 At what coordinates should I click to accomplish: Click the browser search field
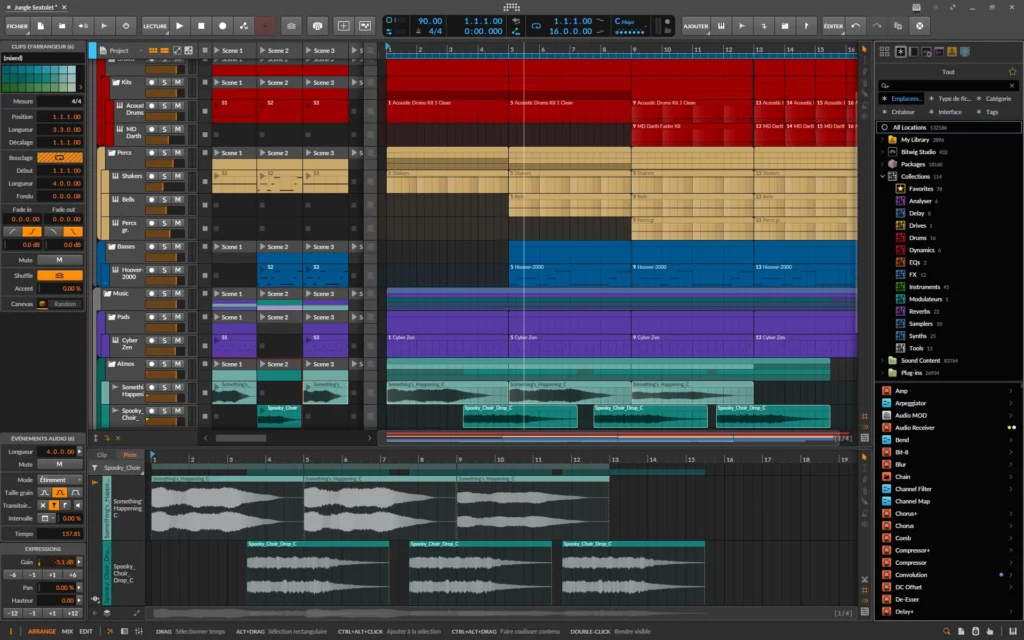[948, 86]
